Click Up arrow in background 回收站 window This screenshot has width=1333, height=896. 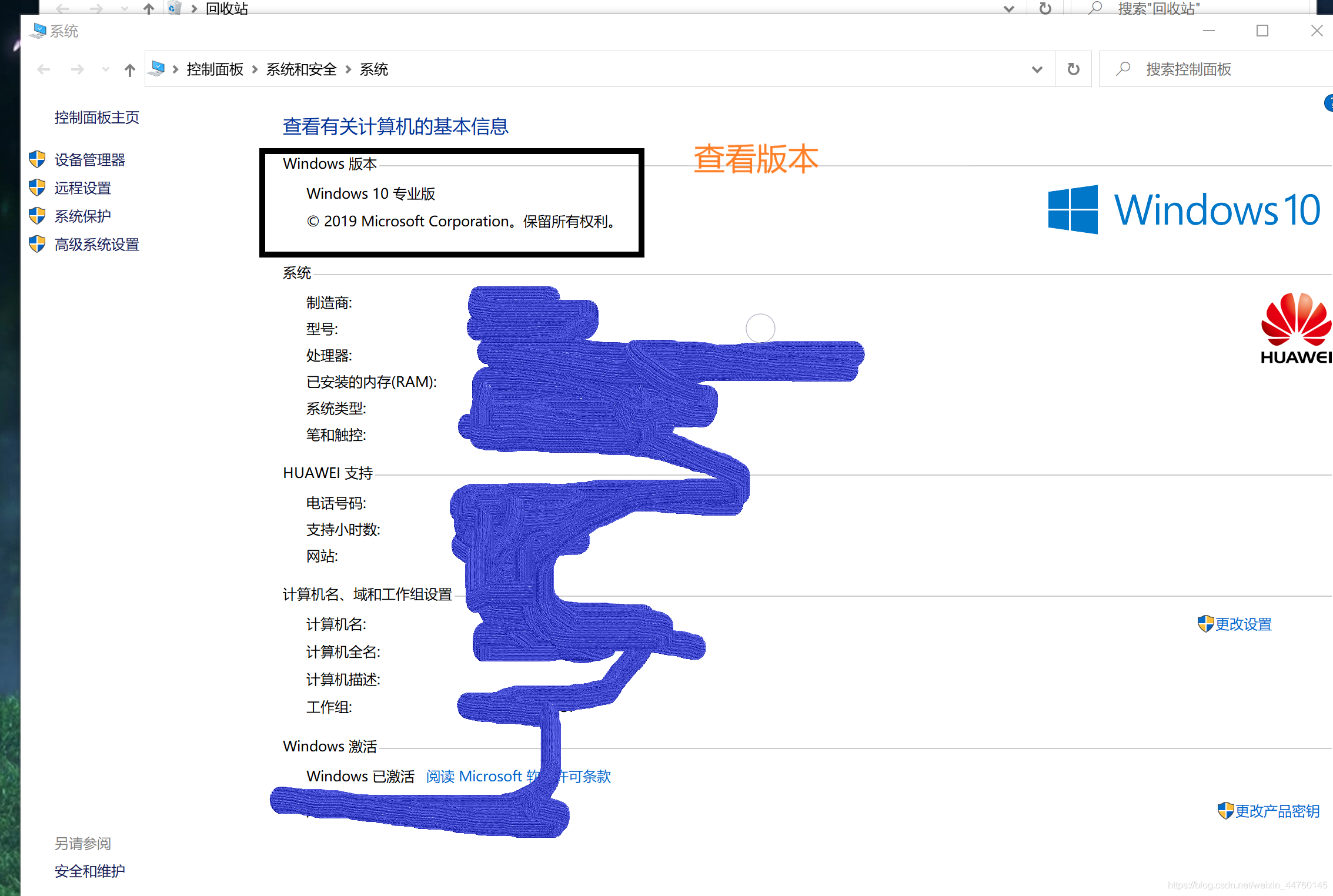(149, 8)
